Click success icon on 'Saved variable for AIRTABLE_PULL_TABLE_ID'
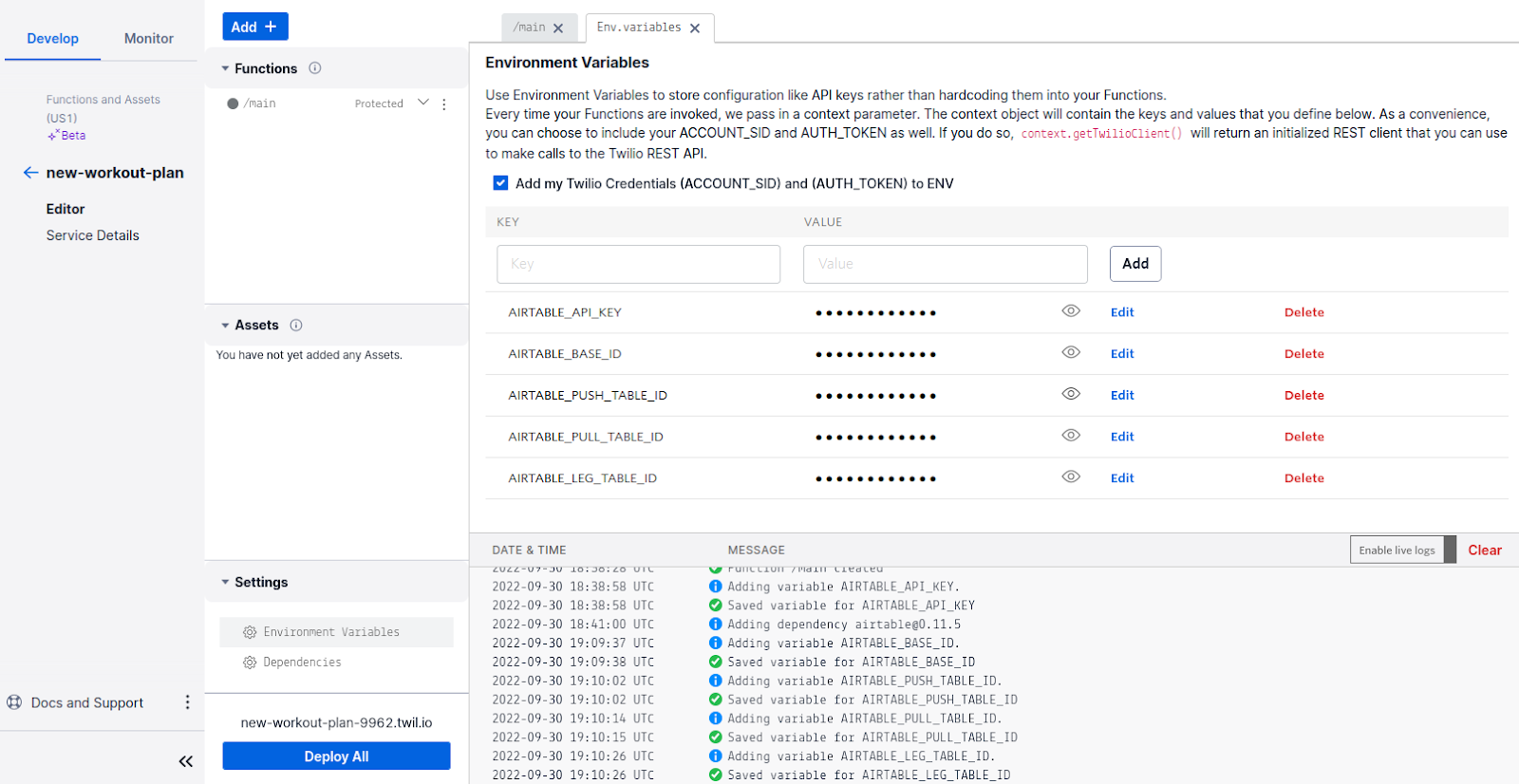1519x784 pixels. pos(716,737)
